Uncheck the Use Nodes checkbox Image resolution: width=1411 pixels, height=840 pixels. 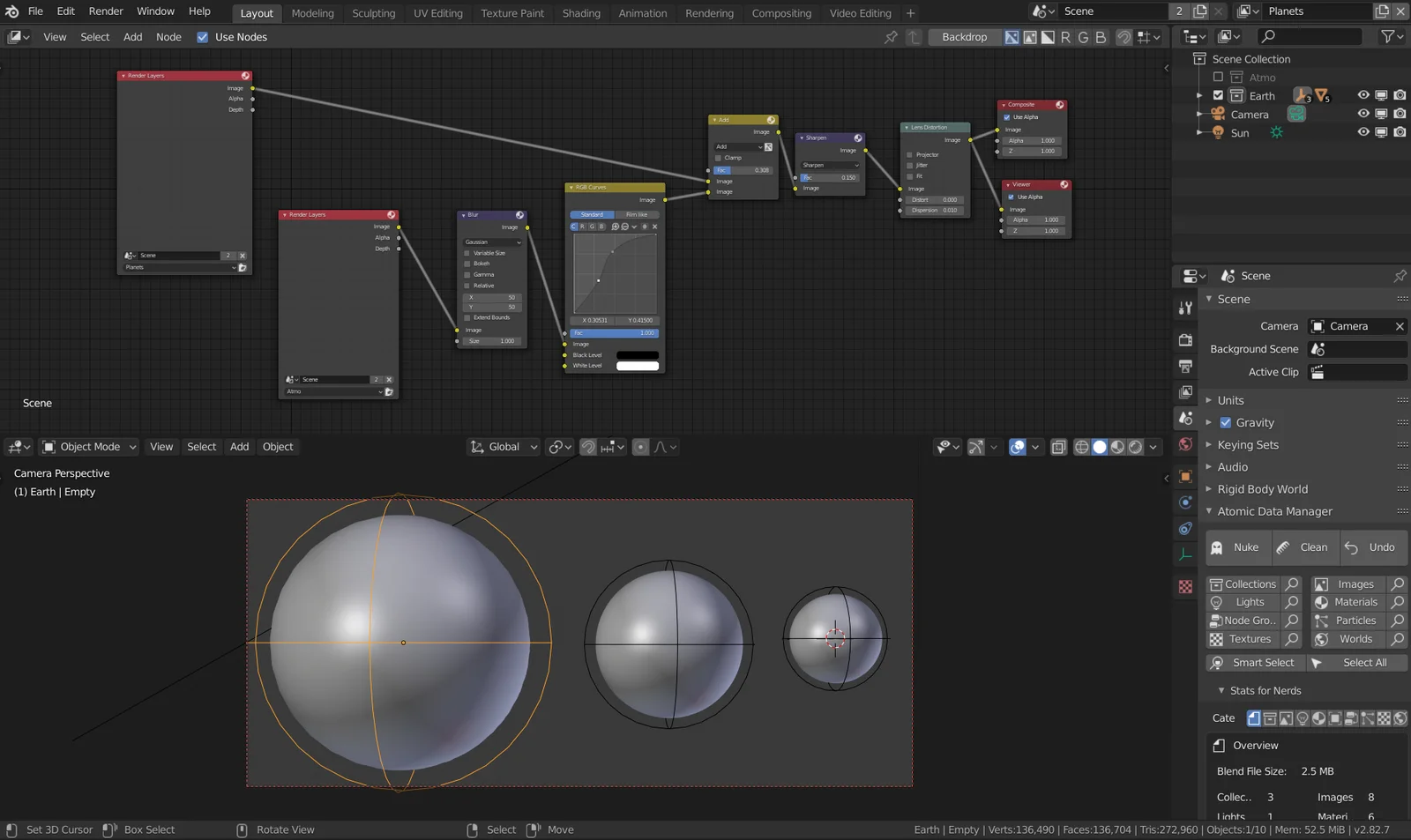click(x=203, y=37)
